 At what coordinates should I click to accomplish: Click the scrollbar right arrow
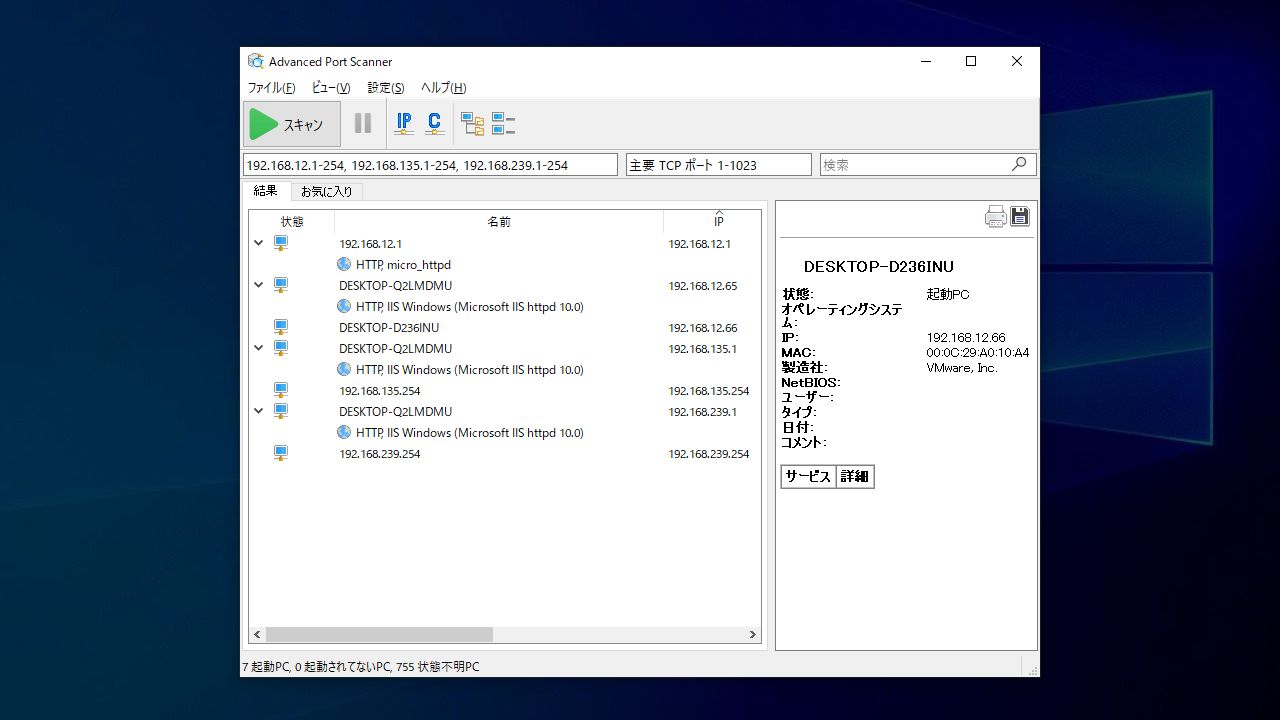coord(753,634)
